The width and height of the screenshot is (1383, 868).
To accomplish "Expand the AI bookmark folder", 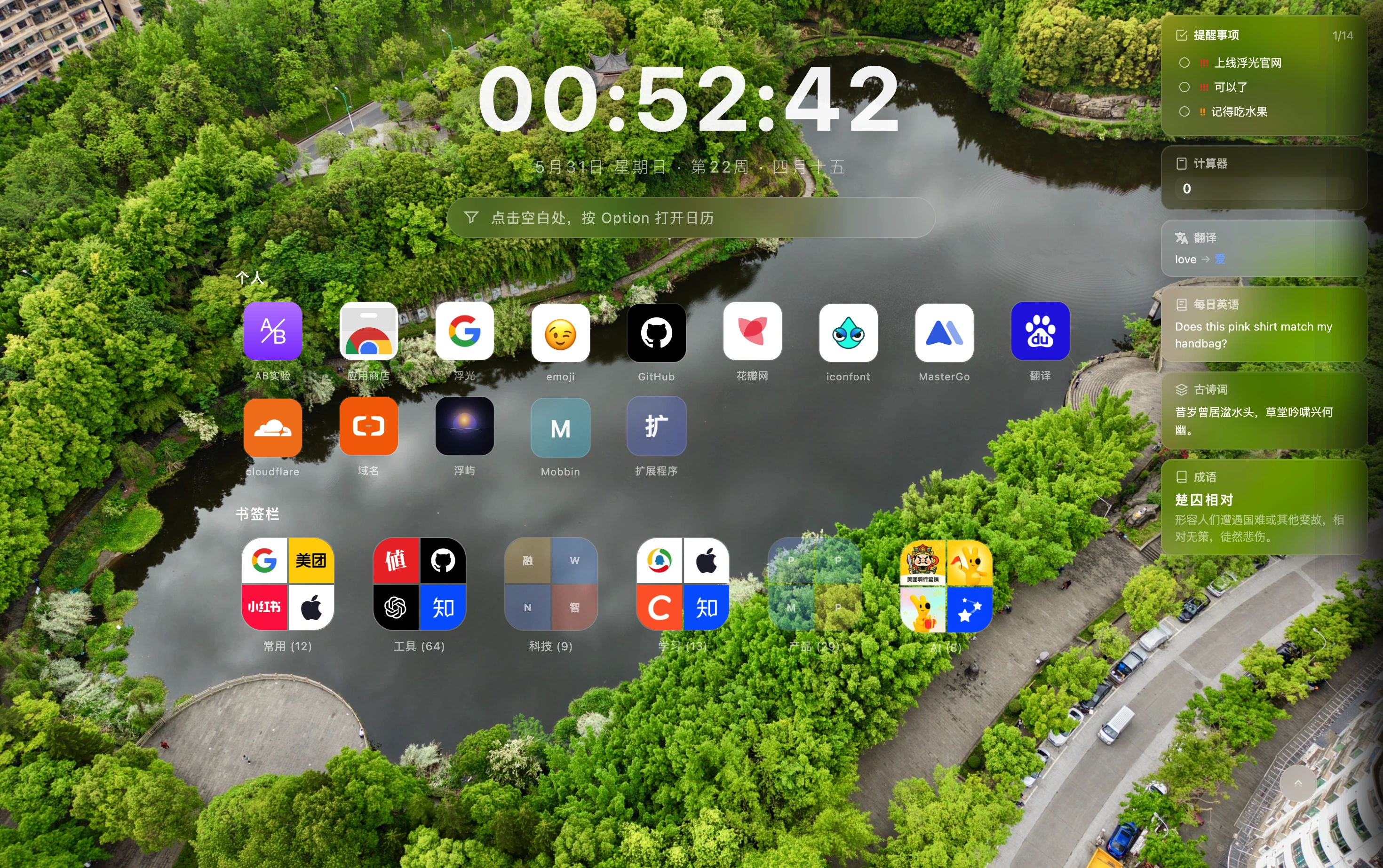I will click(x=946, y=586).
